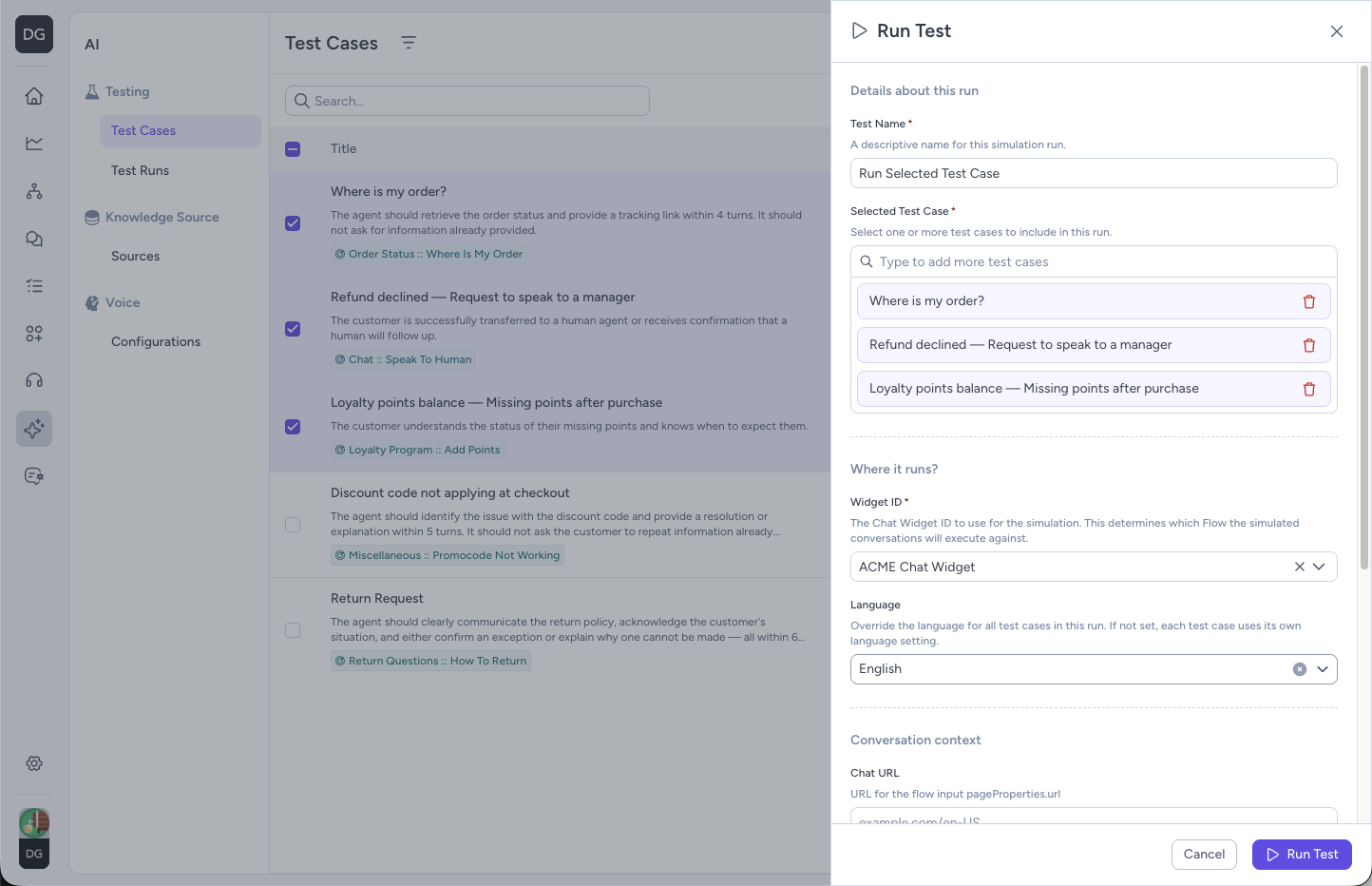This screenshot has width=1372, height=886.
Task: Open Test Cases in the sidebar
Action: pos(180,131)
